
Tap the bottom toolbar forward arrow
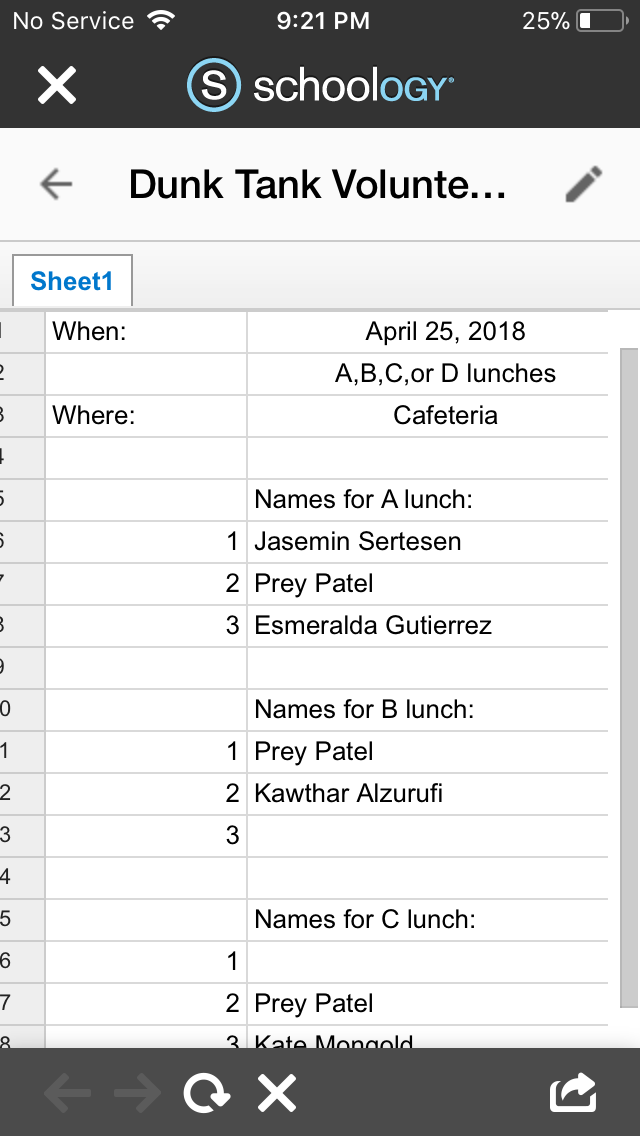point(137,1093)
